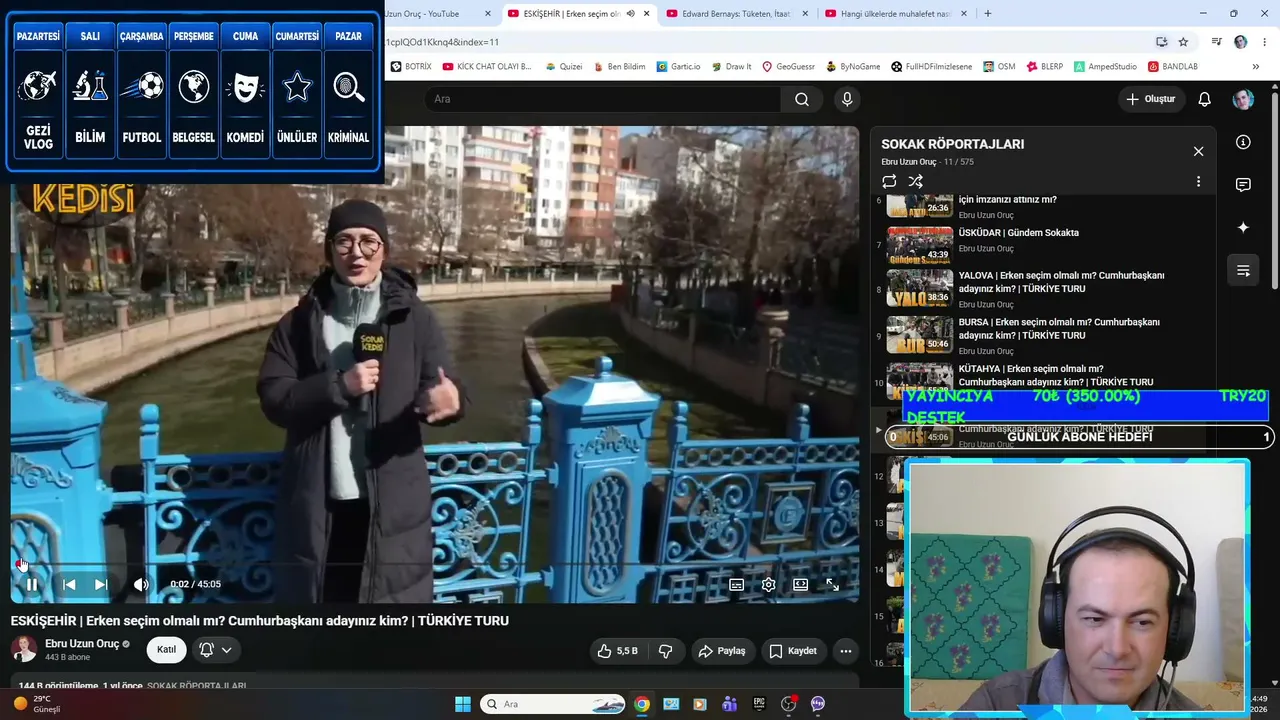Click the Windows taskbar search box
Screen dimensions: 1280x720
pyautogui.click(x=553, y=704)
